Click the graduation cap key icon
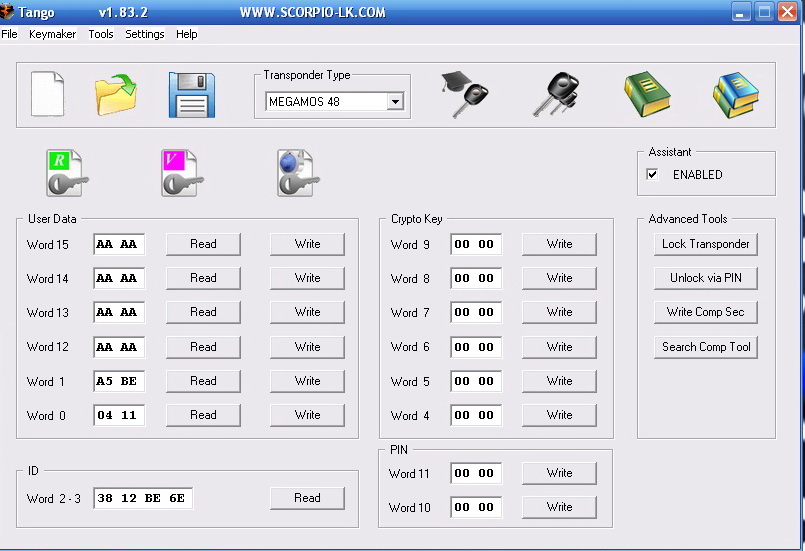 (x=465, y=94)
